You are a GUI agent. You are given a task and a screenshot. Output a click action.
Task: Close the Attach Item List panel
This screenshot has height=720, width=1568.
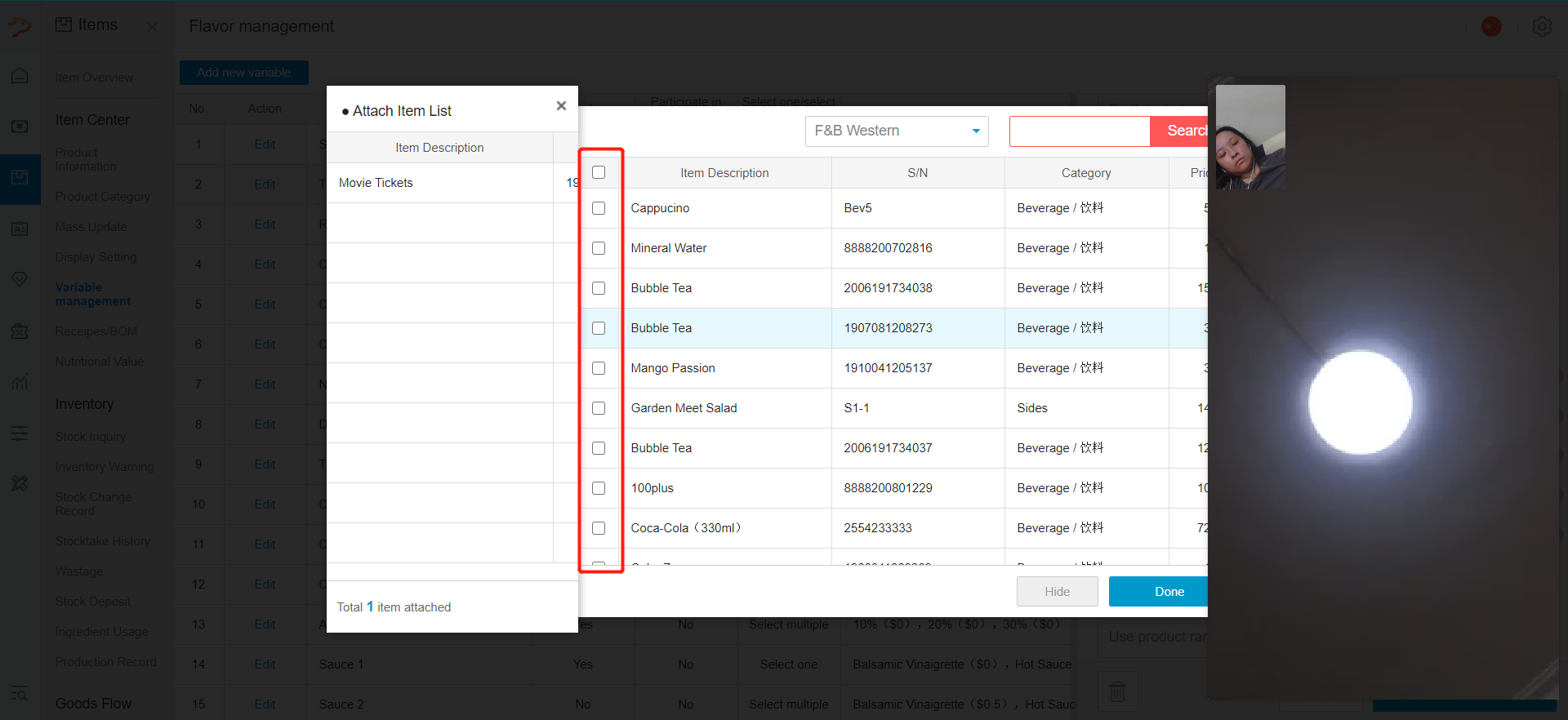point(561,106)
